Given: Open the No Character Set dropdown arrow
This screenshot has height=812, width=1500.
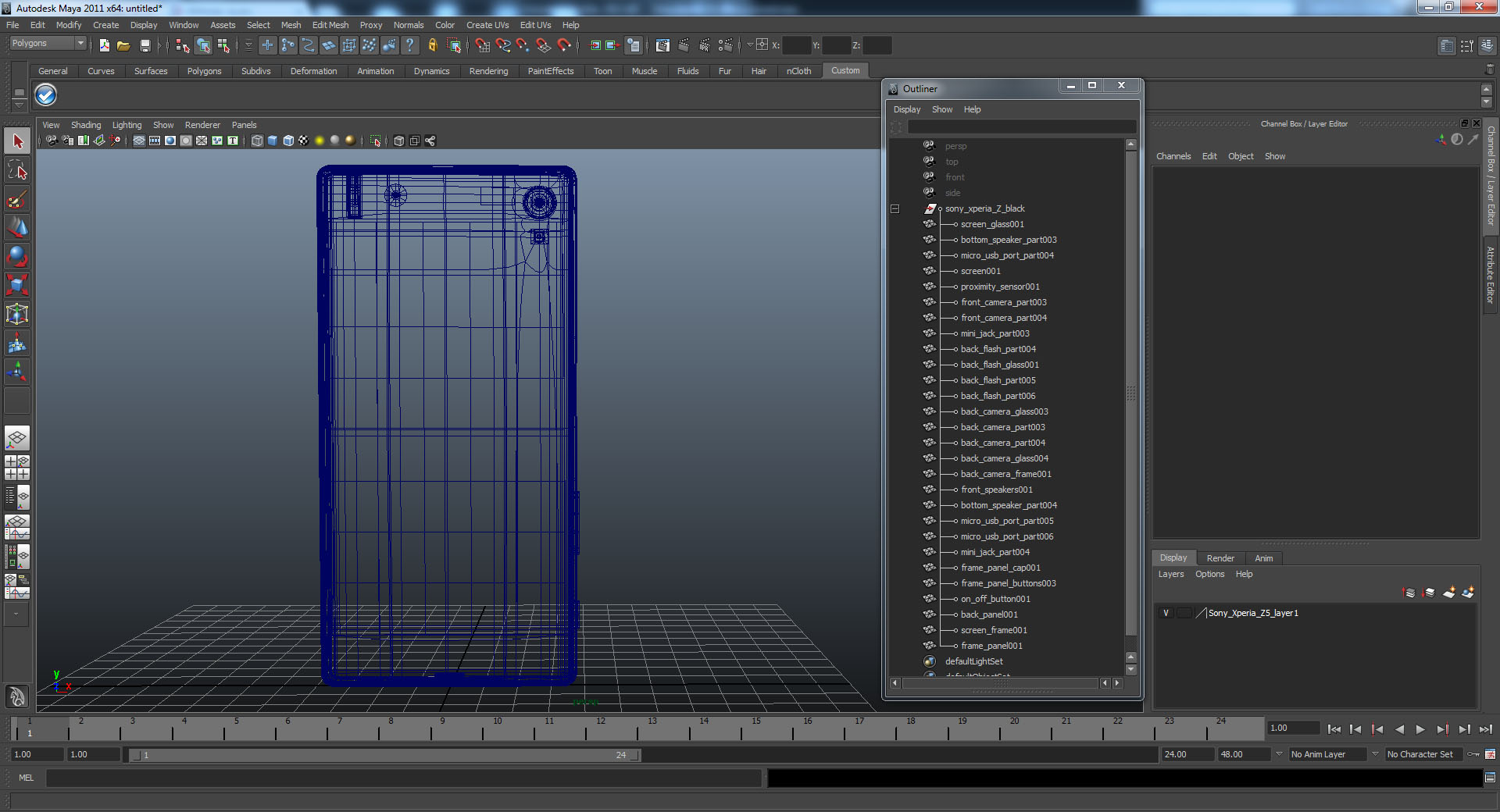Looking at the screenshot, I should pyautogui.click(x=1375, y=754).
